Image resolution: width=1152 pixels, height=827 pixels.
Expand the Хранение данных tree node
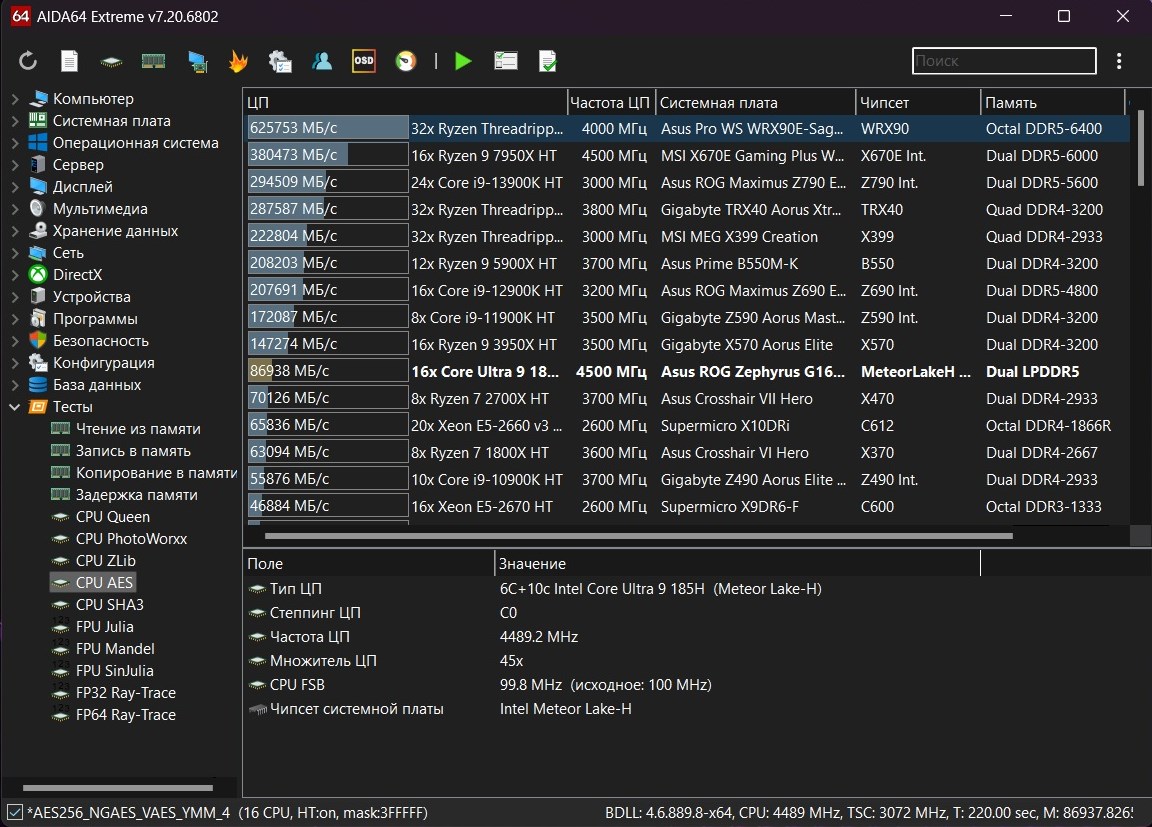[15, 231]
